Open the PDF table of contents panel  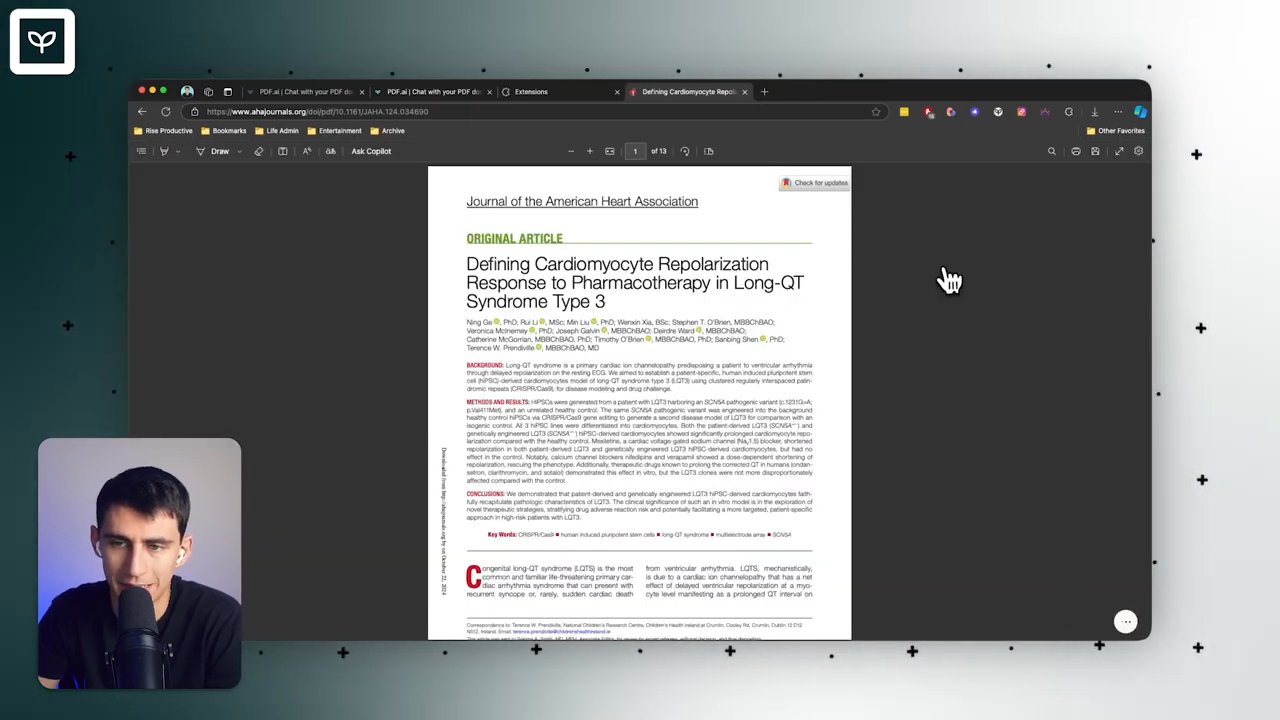[x=141, y=151]
